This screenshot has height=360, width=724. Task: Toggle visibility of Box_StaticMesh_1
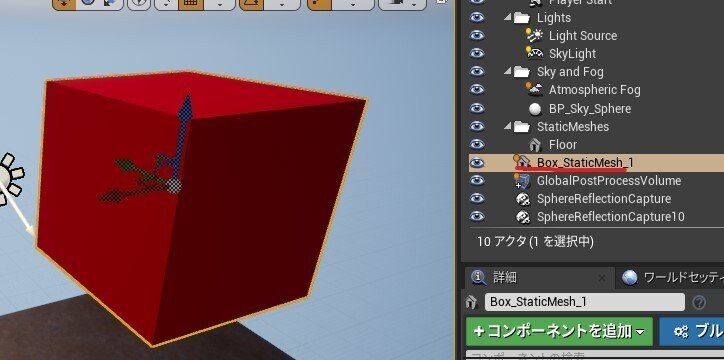(x=477, y=162)
